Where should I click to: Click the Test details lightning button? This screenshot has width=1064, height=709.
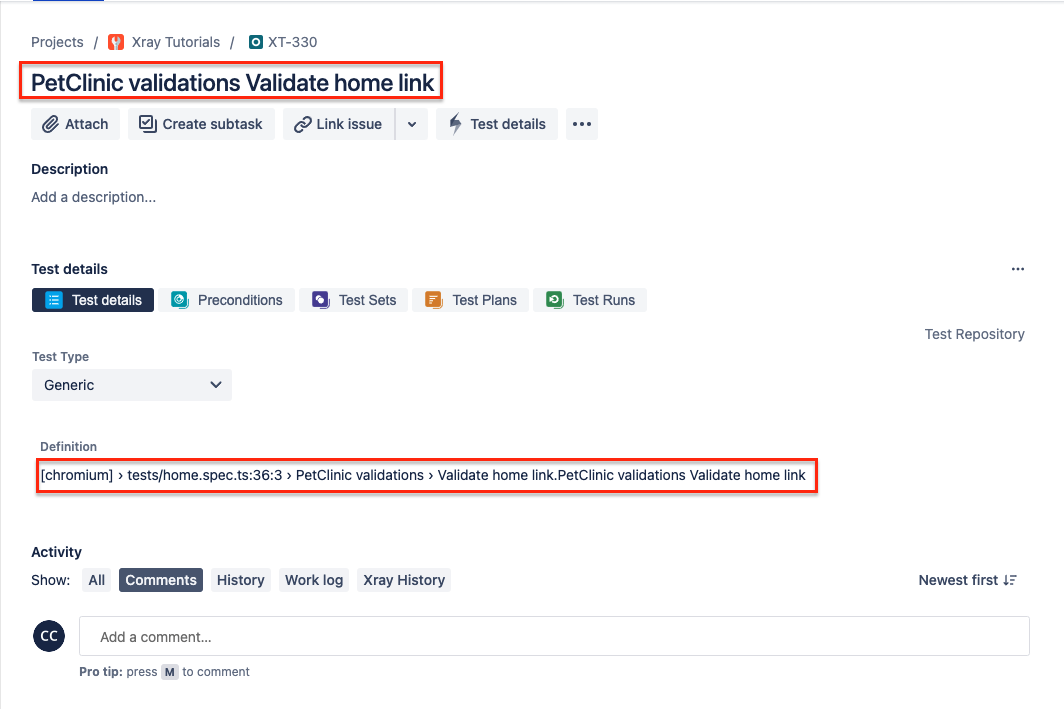click(497, 124)
